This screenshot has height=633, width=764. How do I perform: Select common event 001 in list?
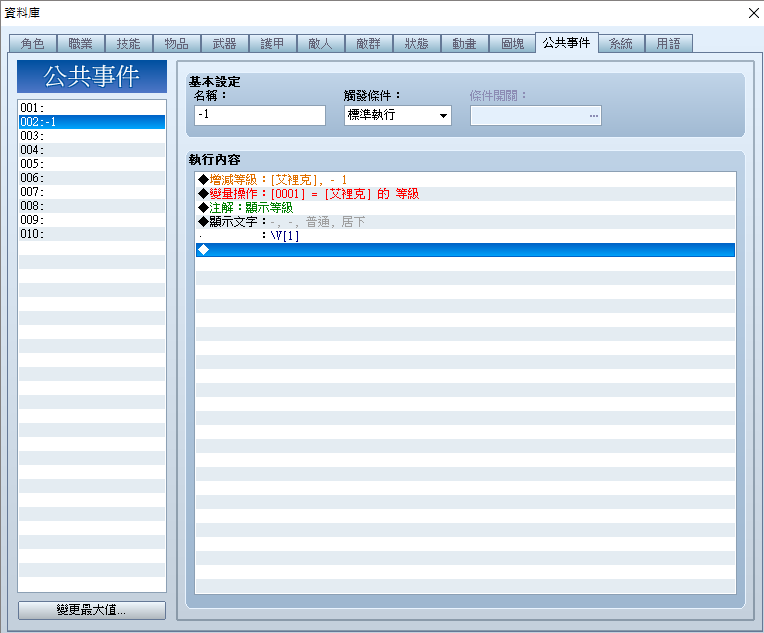(92, 107)
